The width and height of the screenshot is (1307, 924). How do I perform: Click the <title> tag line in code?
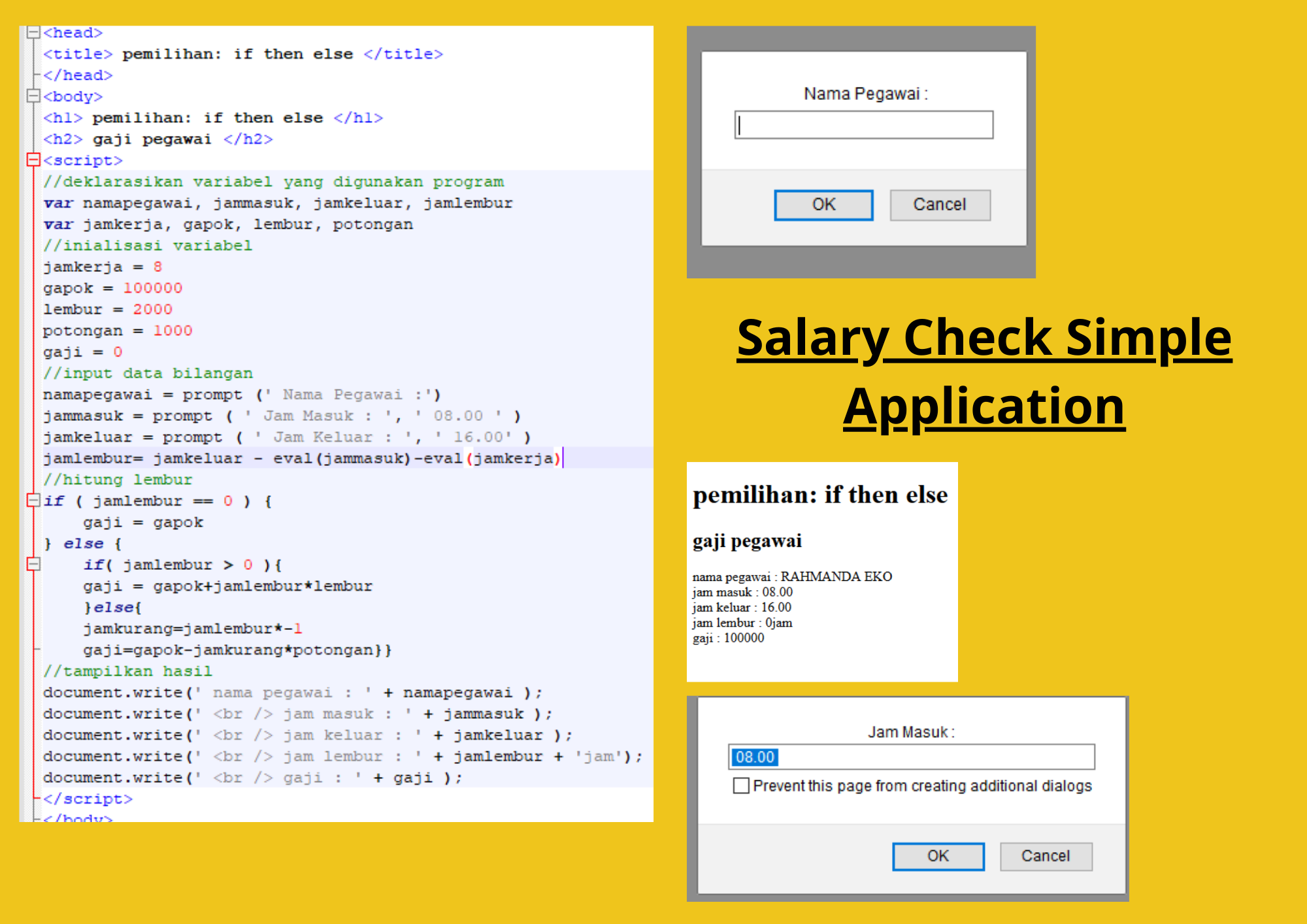point(242,54)
